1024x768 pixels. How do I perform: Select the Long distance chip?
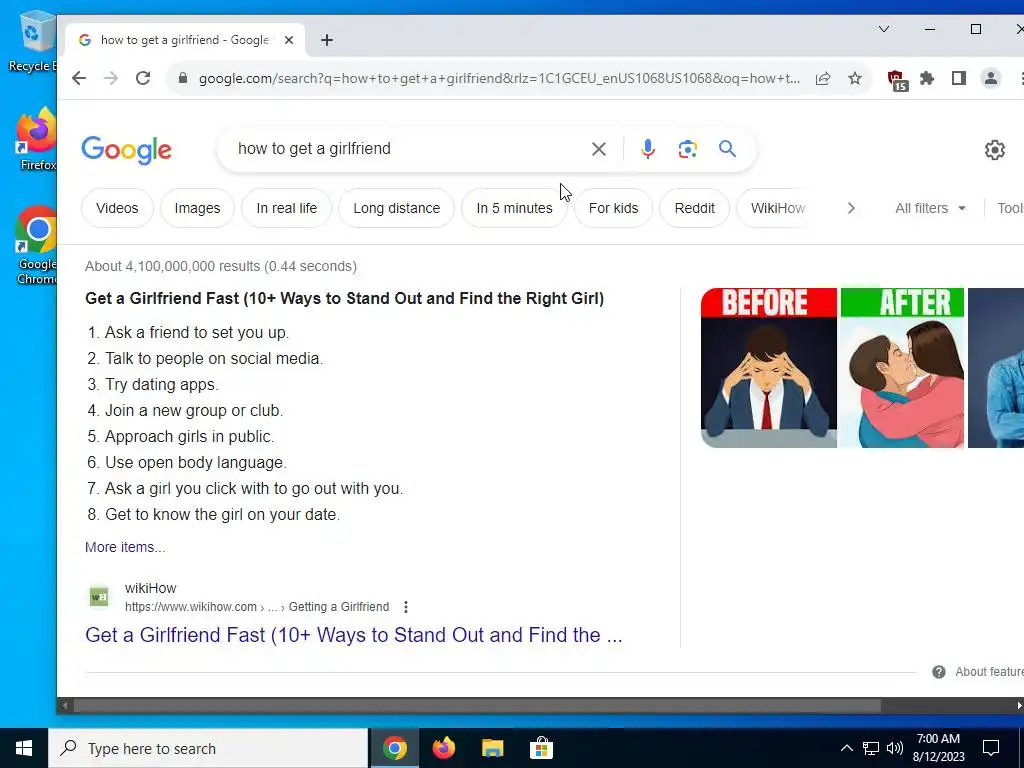396,208
